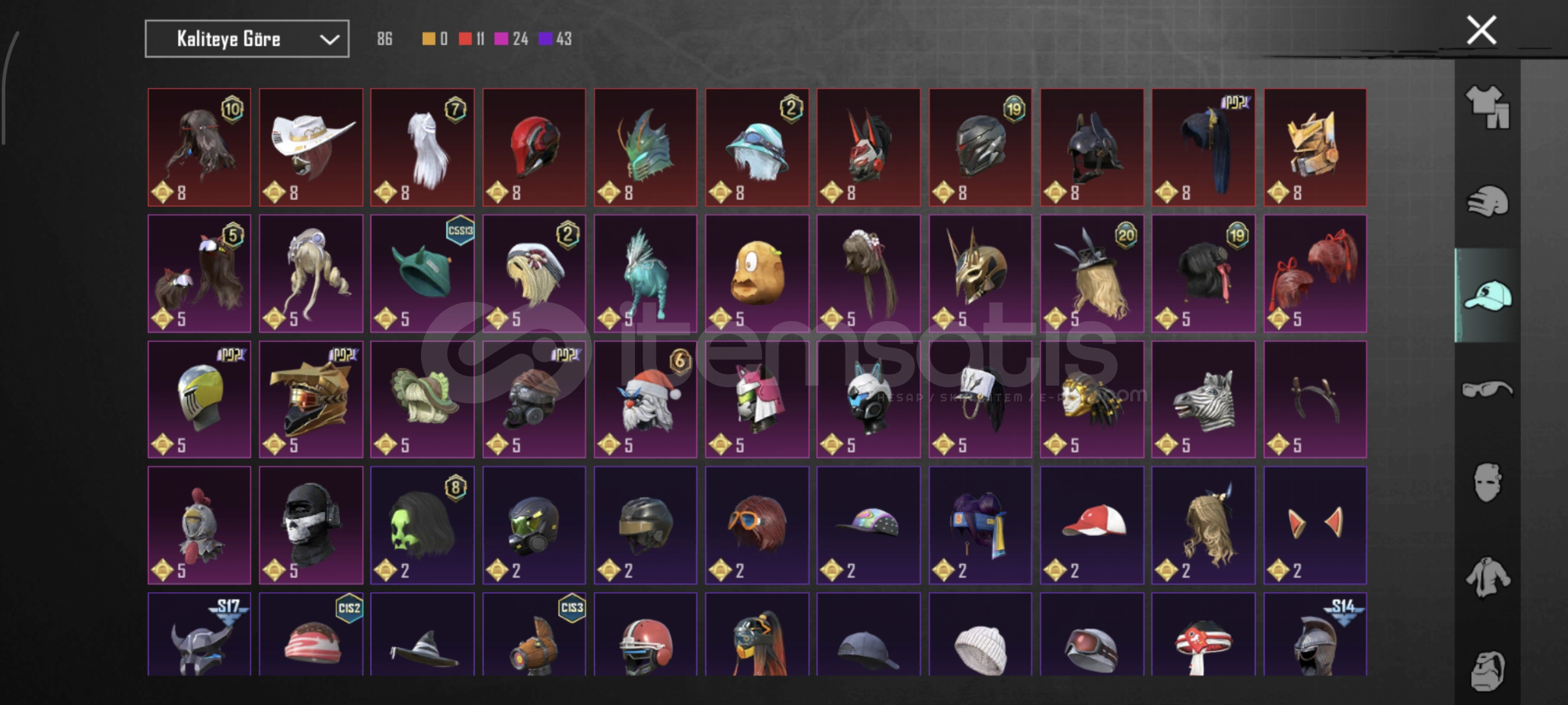
Task: Filter by pink quality count 24
Action: (x=512, y=39)
